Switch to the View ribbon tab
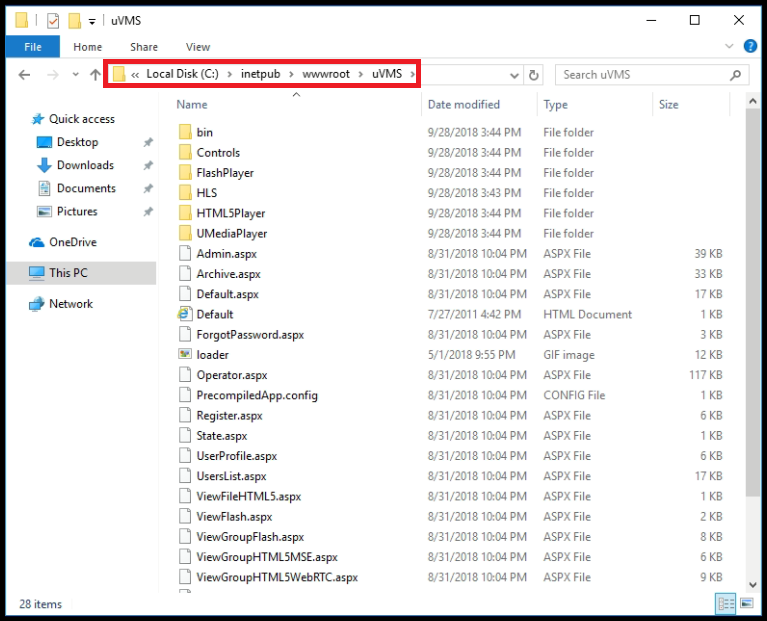The height and width of the screenshot is (621, 767). tap(198, 47)
